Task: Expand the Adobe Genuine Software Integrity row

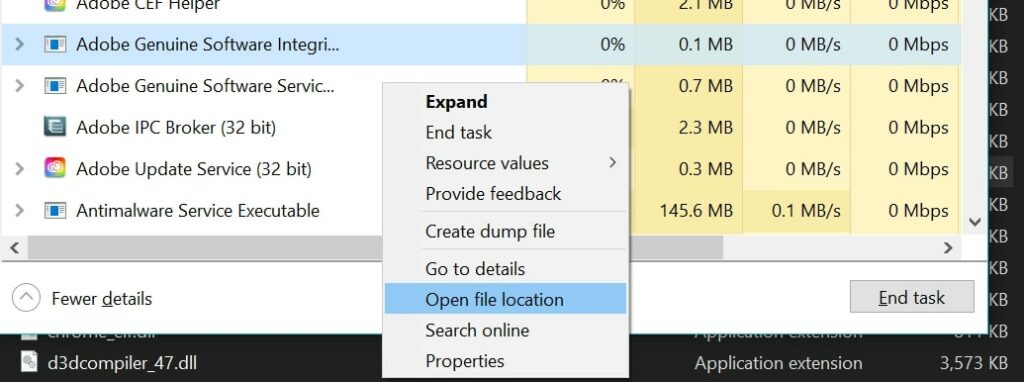Action: [19, 44]
